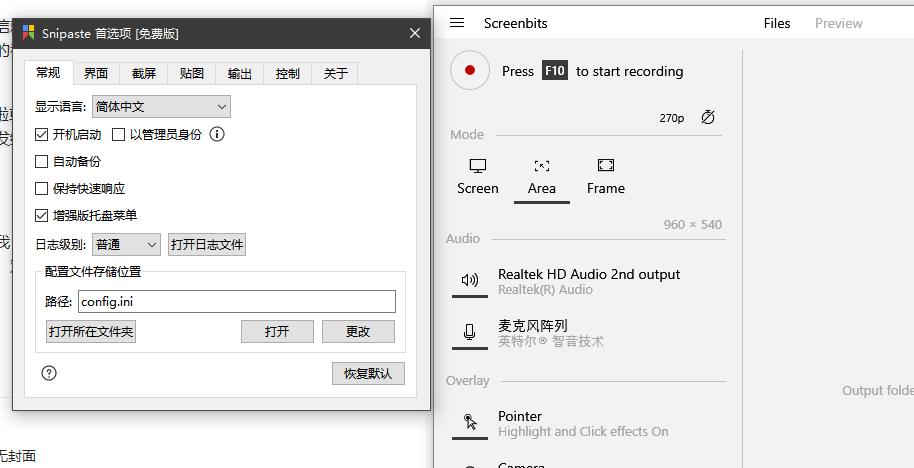Screen dimensions: 914x468
Task: Click the F10 hotkey badge
Action: tap(554, 71)
